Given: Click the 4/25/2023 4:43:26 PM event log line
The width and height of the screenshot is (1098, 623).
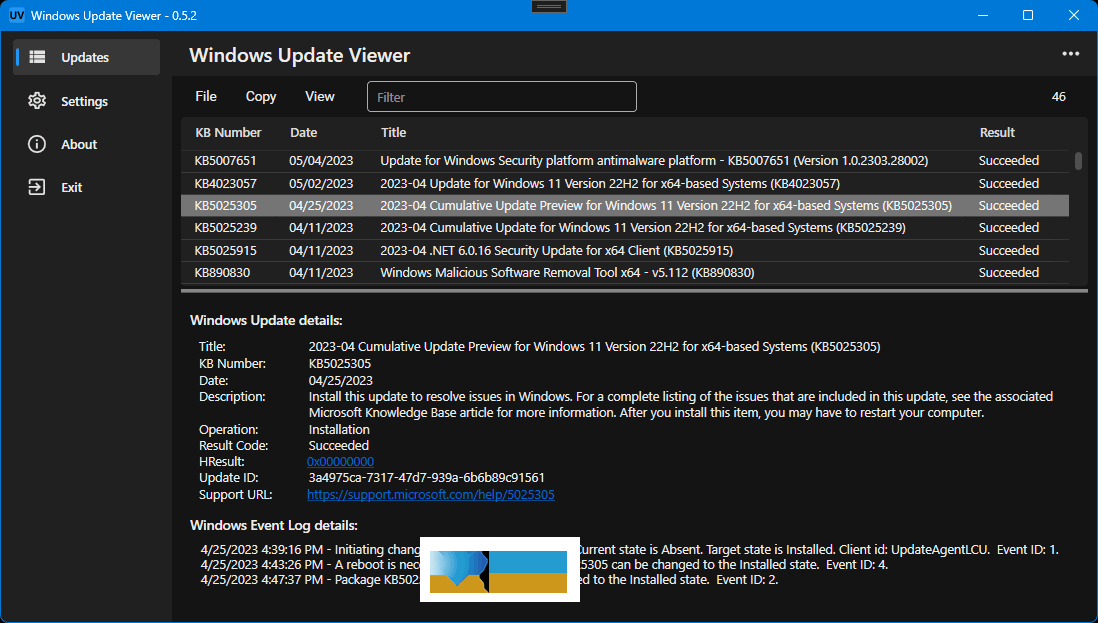Looking at the screenshot, I should tap(544, 565).
